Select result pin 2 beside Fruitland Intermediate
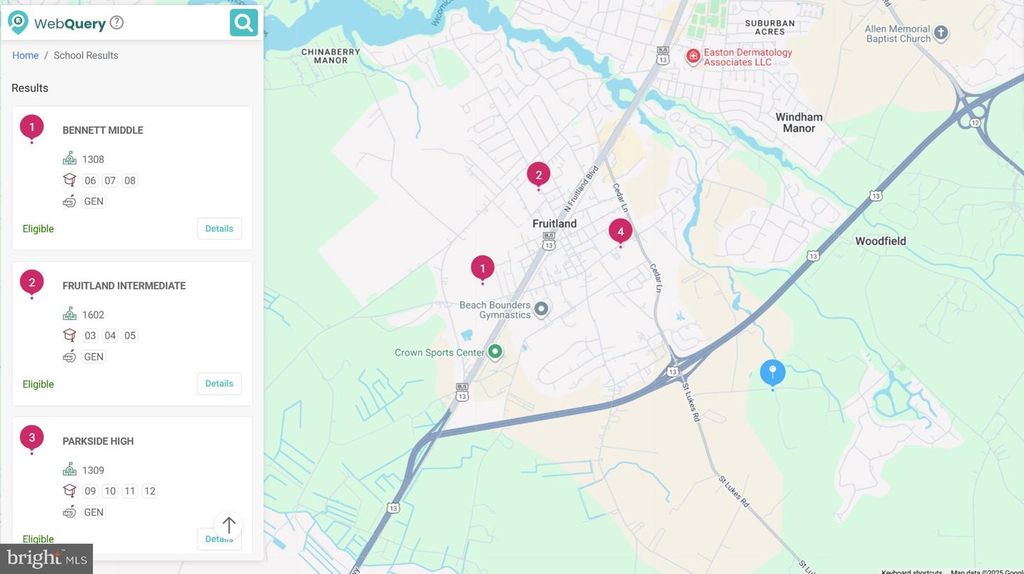 pos(31,283)
